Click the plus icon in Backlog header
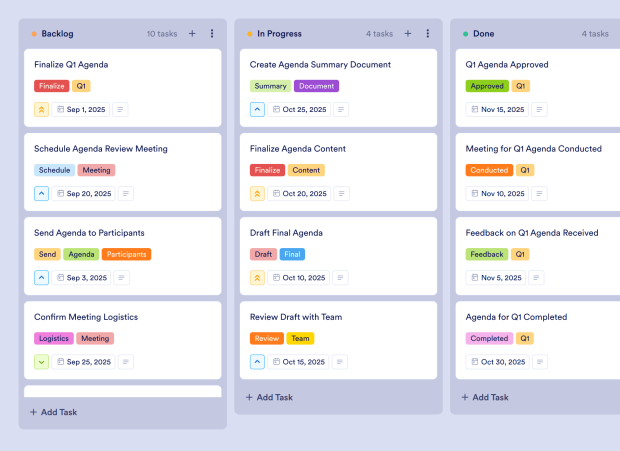This screenshot has height=451, width=620. (x=192, y=33)
